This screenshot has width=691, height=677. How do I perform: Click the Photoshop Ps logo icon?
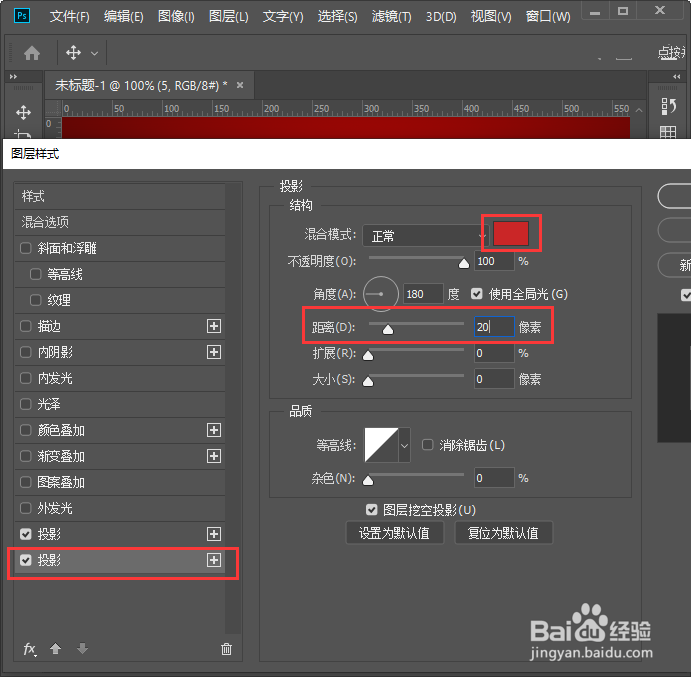pyautogui.click(x=22, y=16)
